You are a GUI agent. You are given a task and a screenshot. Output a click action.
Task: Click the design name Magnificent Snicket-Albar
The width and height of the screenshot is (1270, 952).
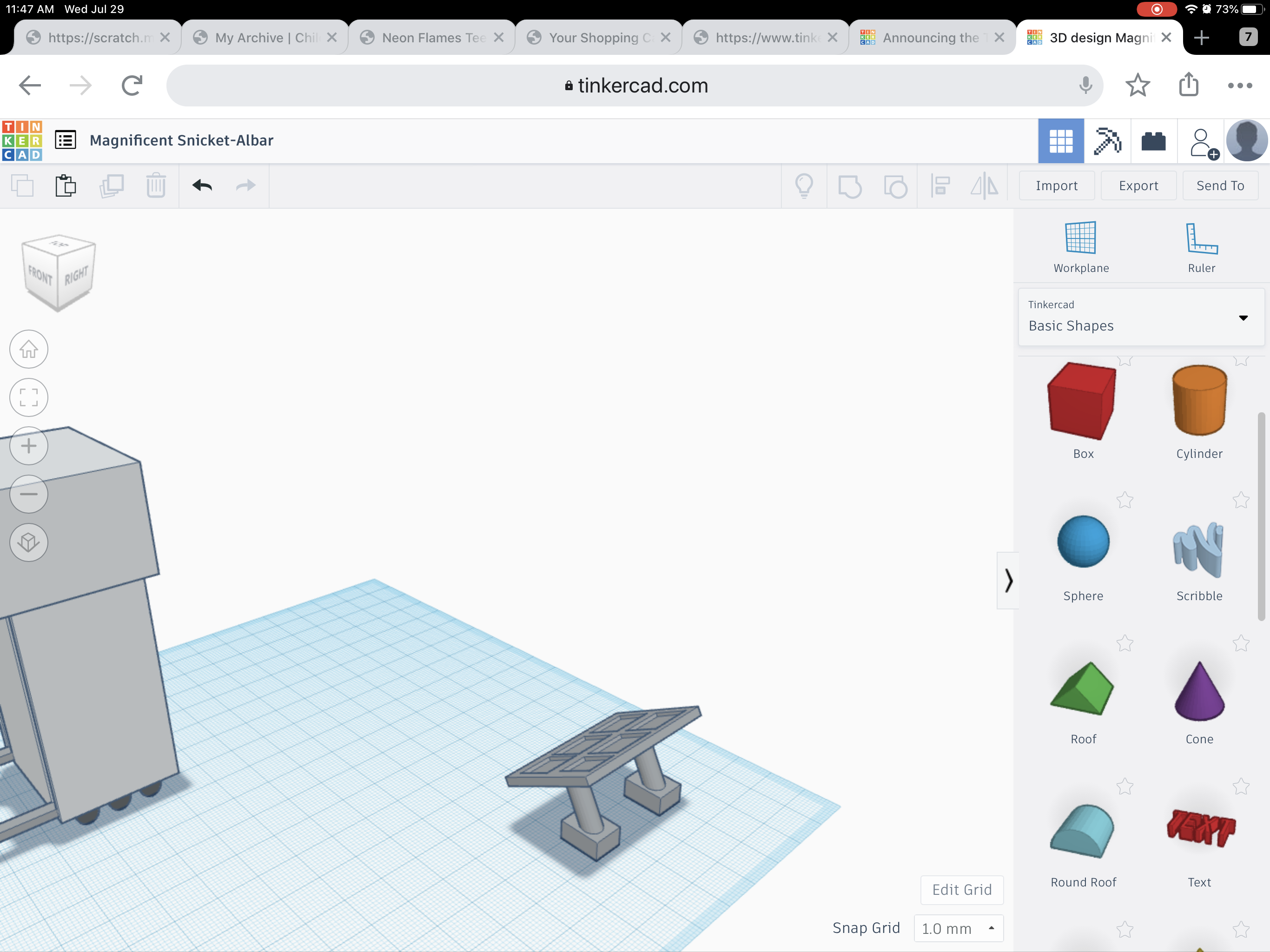point(181,141)
